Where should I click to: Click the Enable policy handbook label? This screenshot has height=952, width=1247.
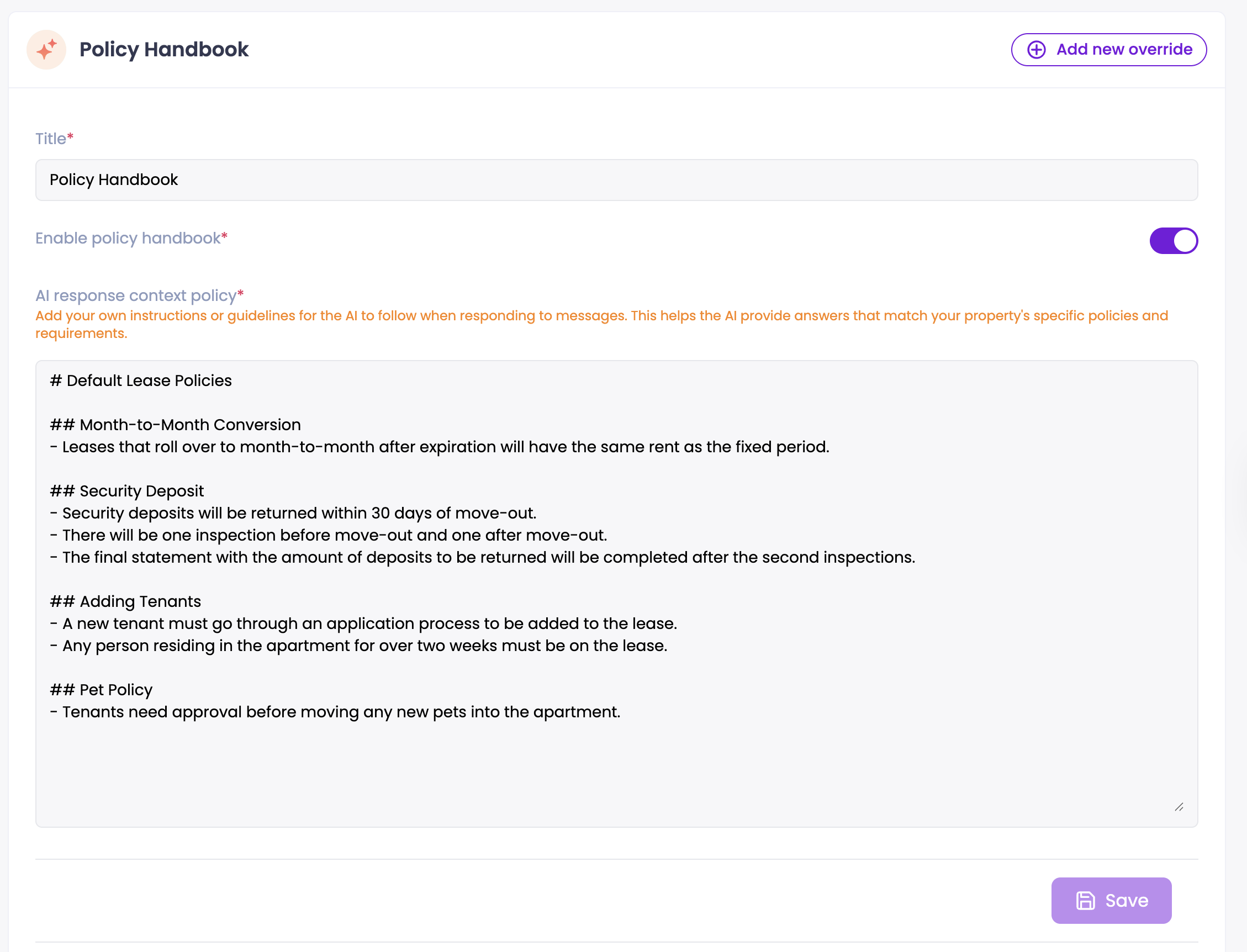pyautogui.click(x=128, y=239)
